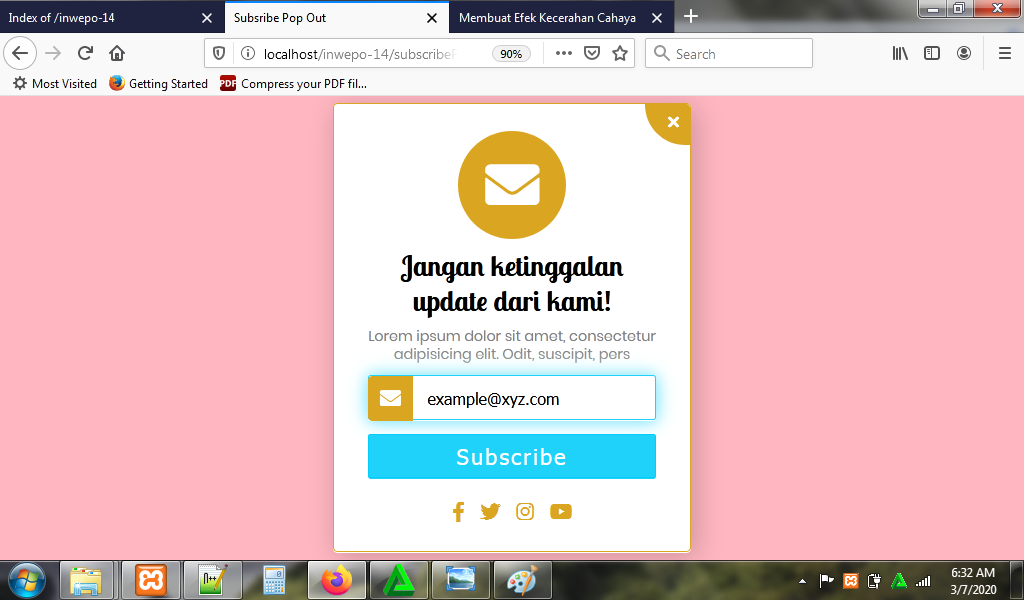Bookmark this page with the star
This screenshot has width=1024, height=600.
tap(620, 54)
